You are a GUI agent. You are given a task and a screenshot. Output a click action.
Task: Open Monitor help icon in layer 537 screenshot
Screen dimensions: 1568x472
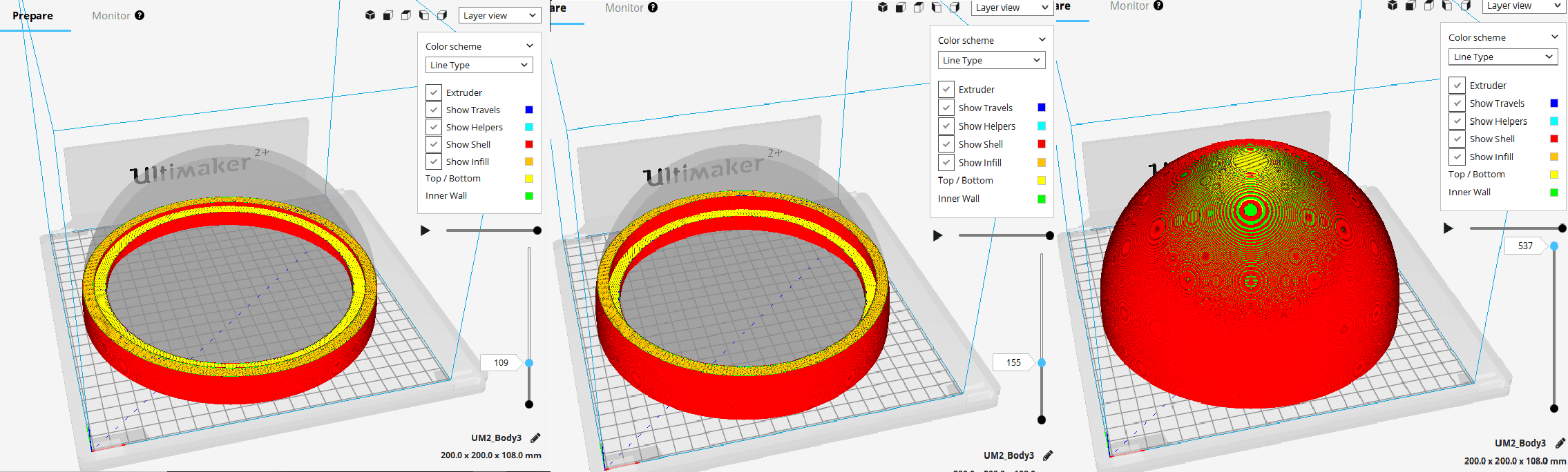(1158, 6)
